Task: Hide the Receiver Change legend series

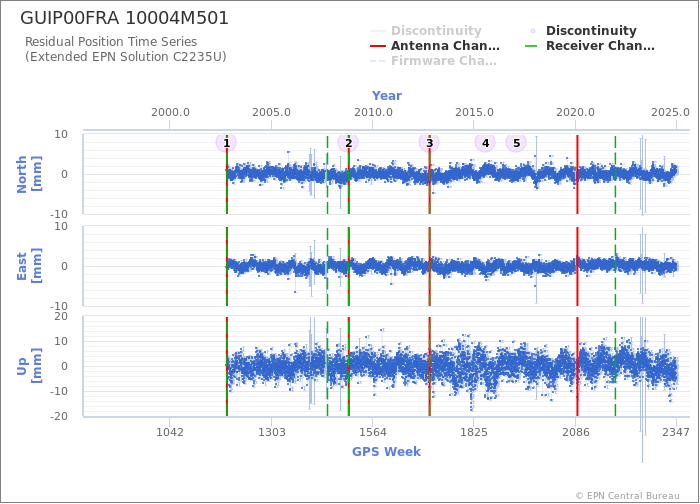Action: 590,46
